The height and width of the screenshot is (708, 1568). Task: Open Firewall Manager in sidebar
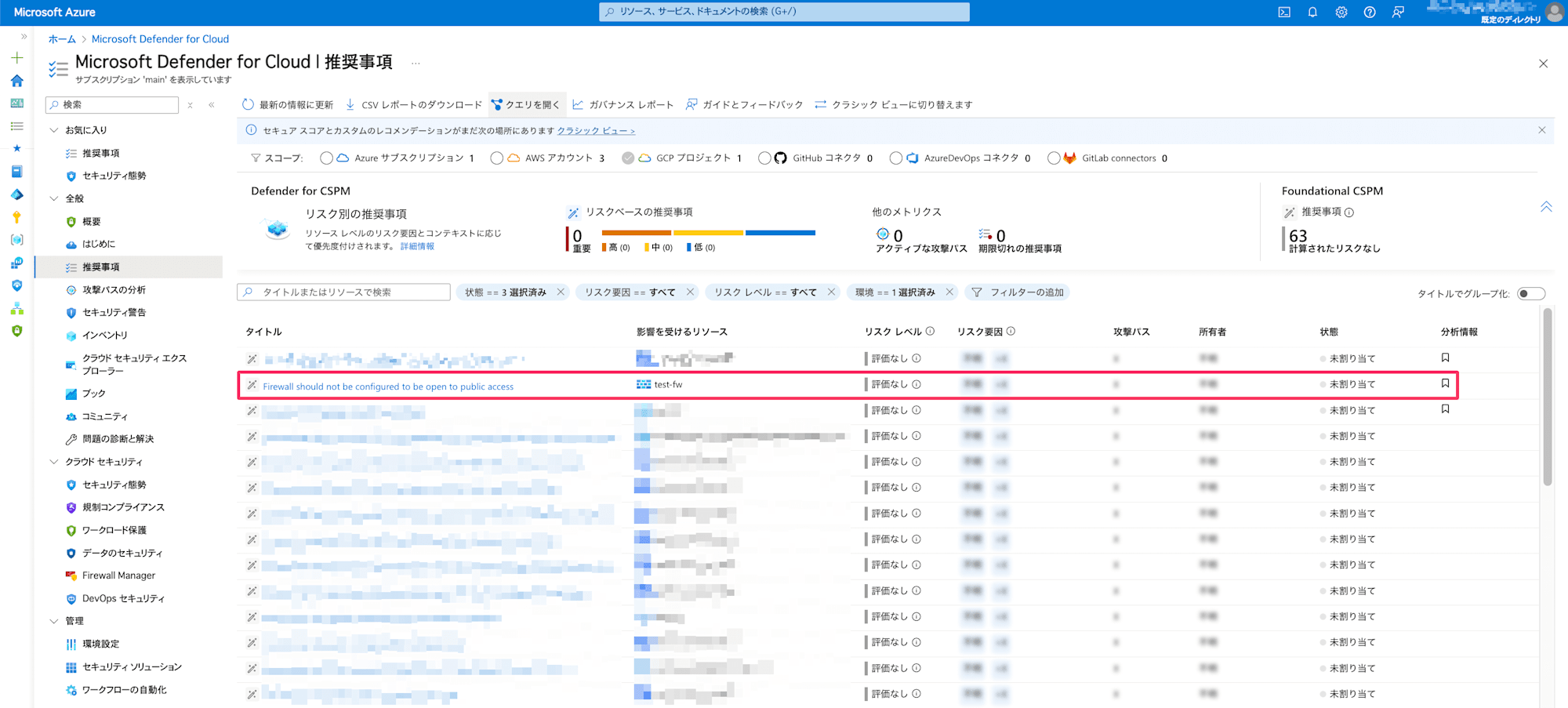[118, 575]
